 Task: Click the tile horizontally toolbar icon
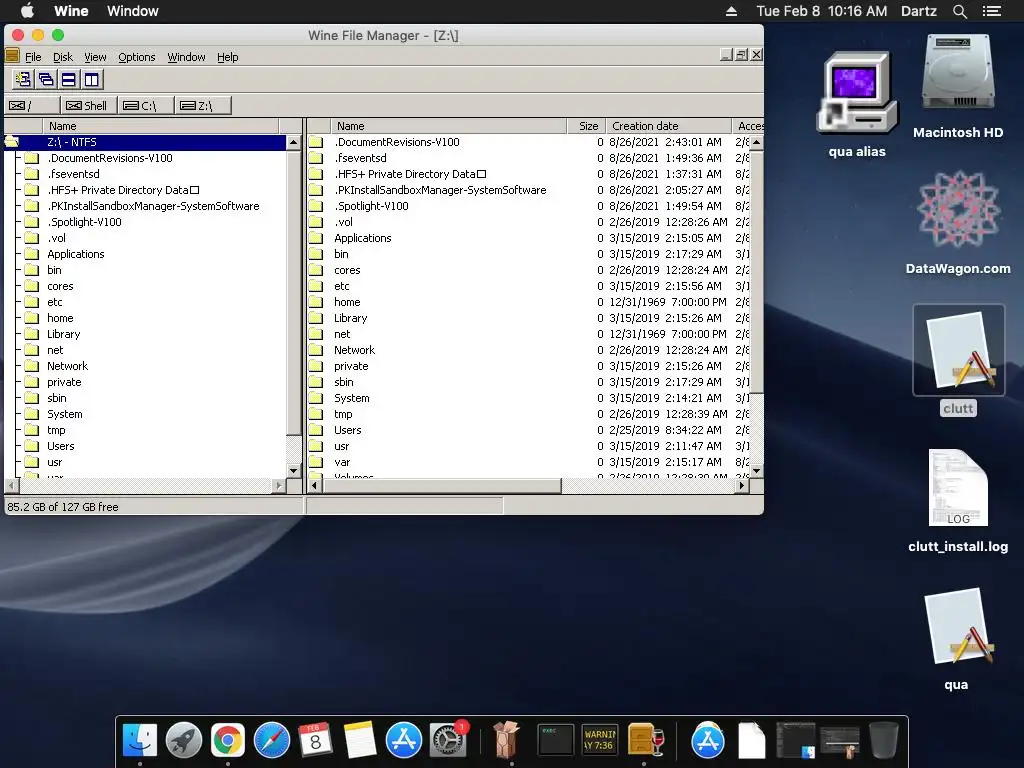pos(69,80)
